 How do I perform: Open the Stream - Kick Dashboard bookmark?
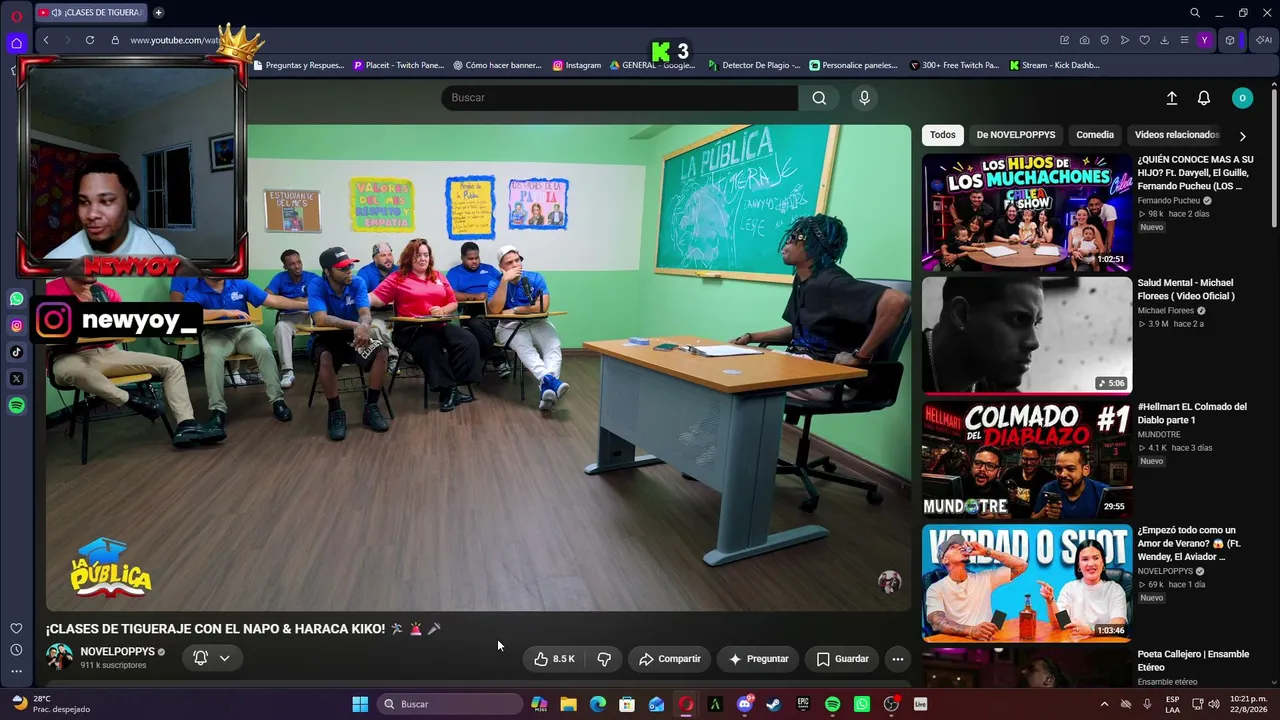(x=1055, y=65)
